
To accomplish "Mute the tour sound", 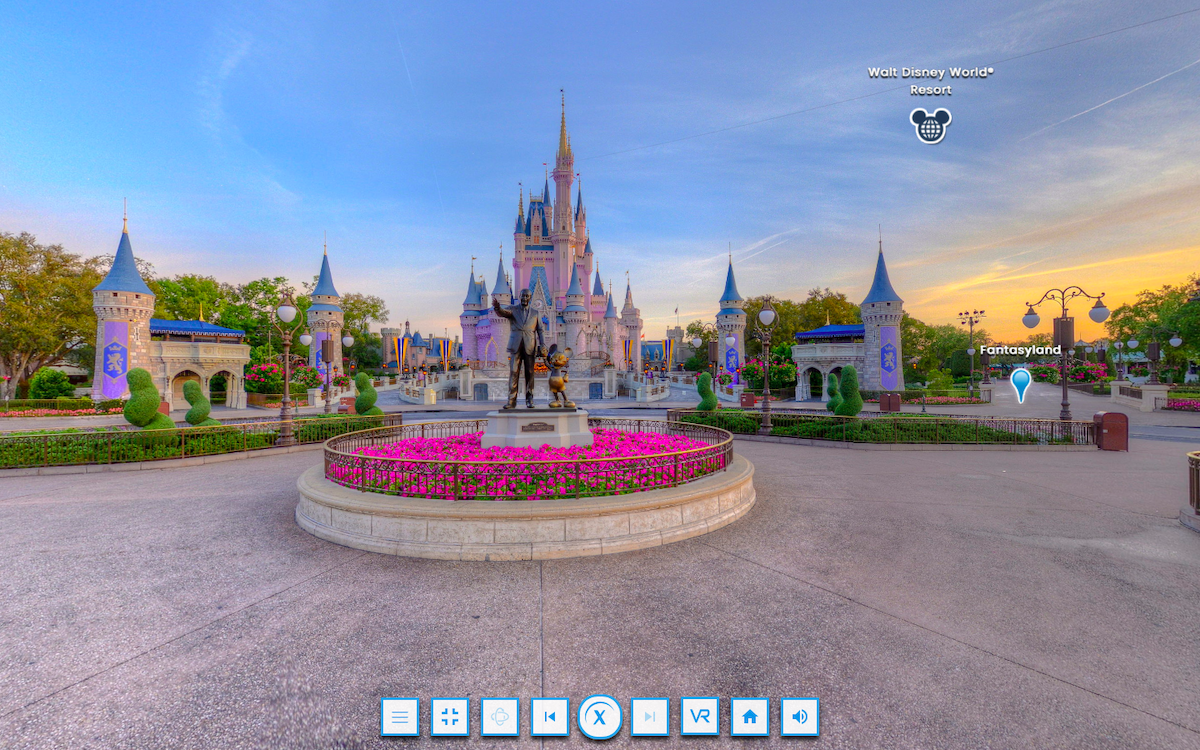I will pos(800,717).
